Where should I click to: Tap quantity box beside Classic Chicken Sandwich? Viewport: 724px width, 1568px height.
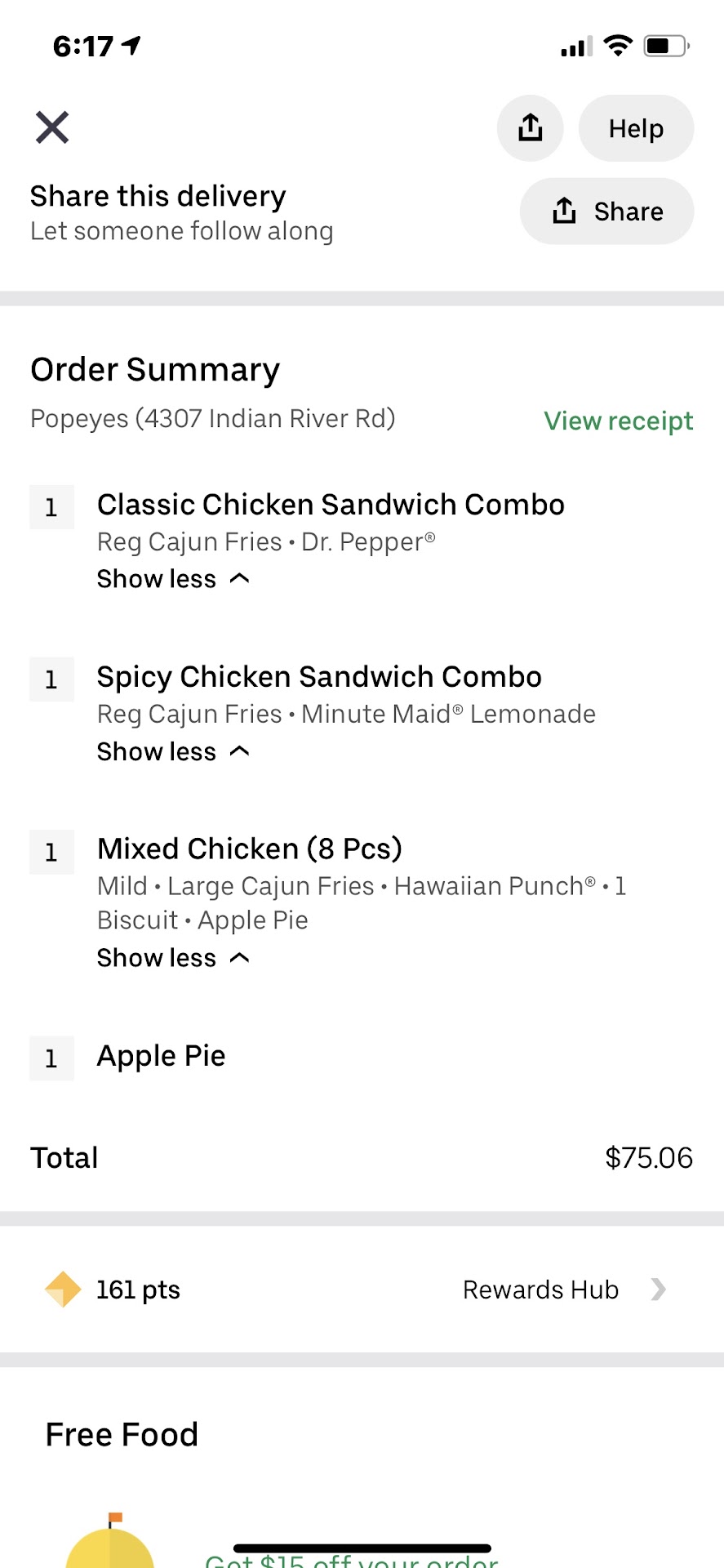tap(51, 507)
